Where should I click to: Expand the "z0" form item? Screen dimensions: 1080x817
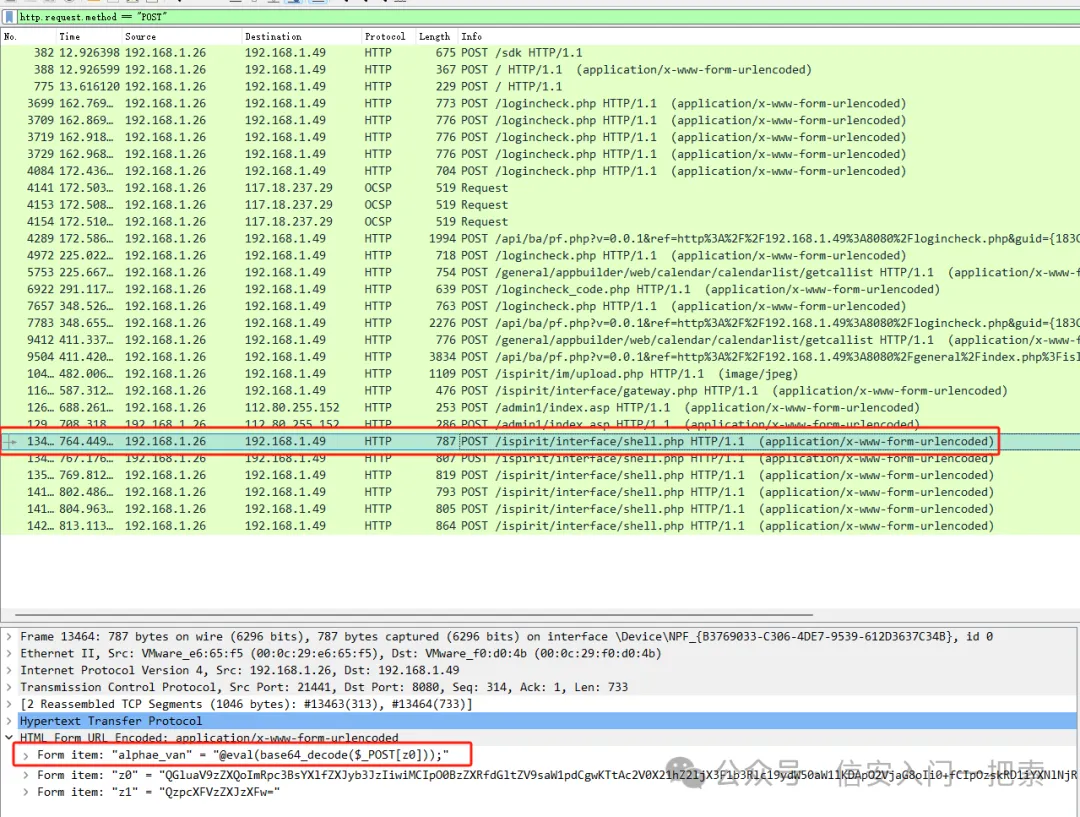point(25,775)
